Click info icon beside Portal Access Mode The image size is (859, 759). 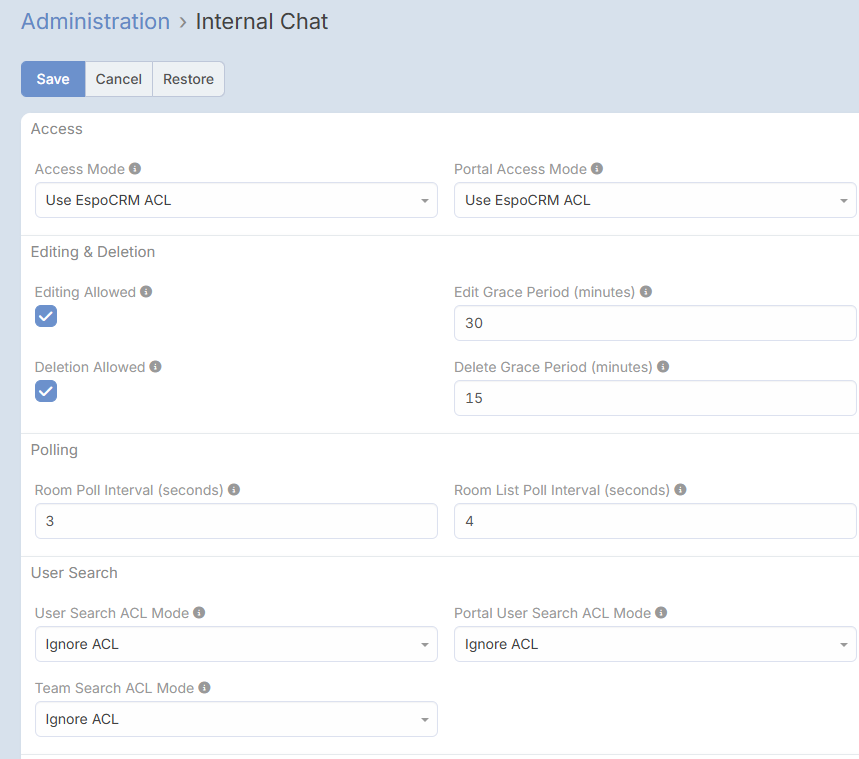[x=597, y=169]
